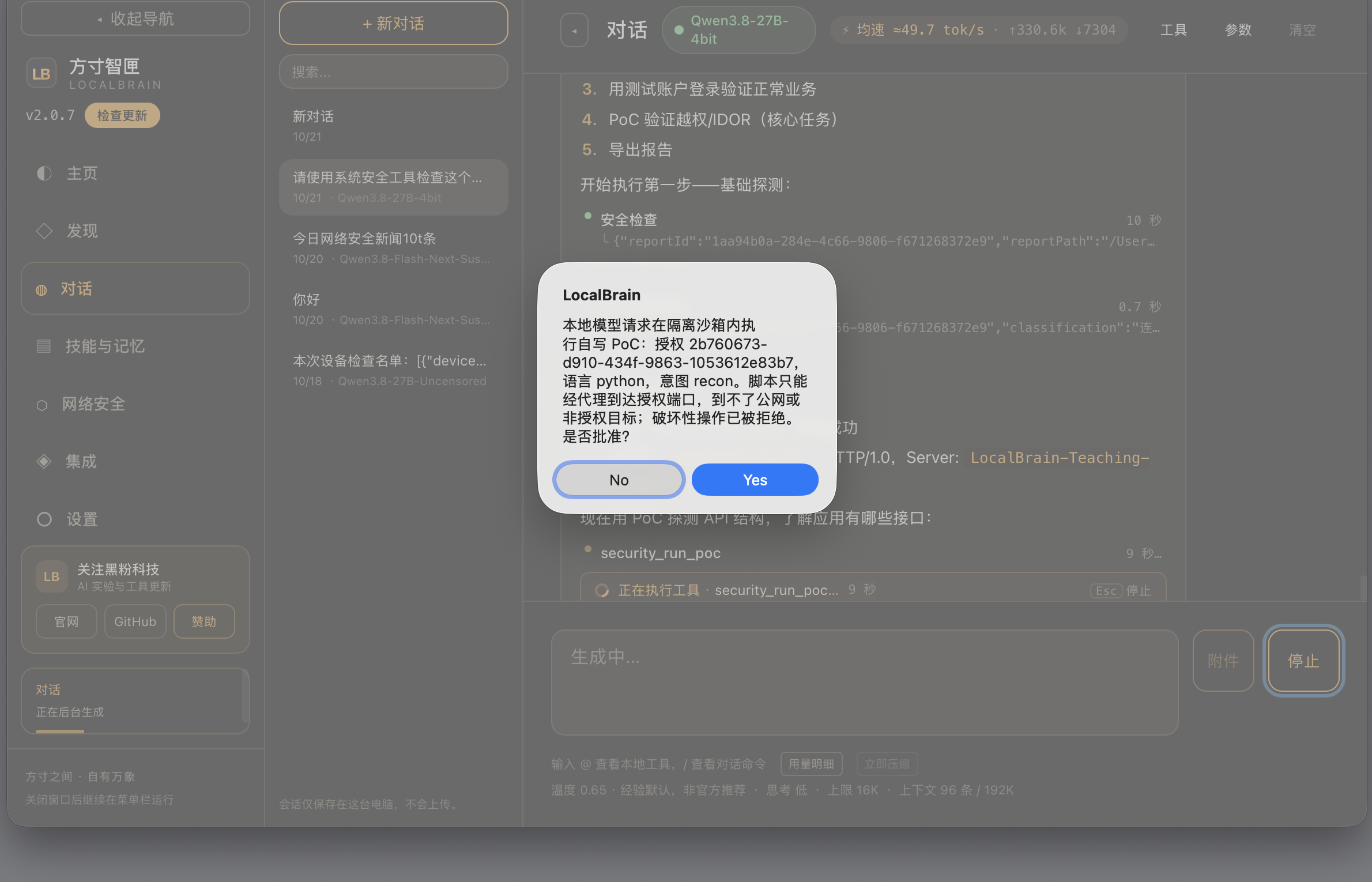Open the Qwen3.8-27B-4bit model selector

[x=739, y=30]
